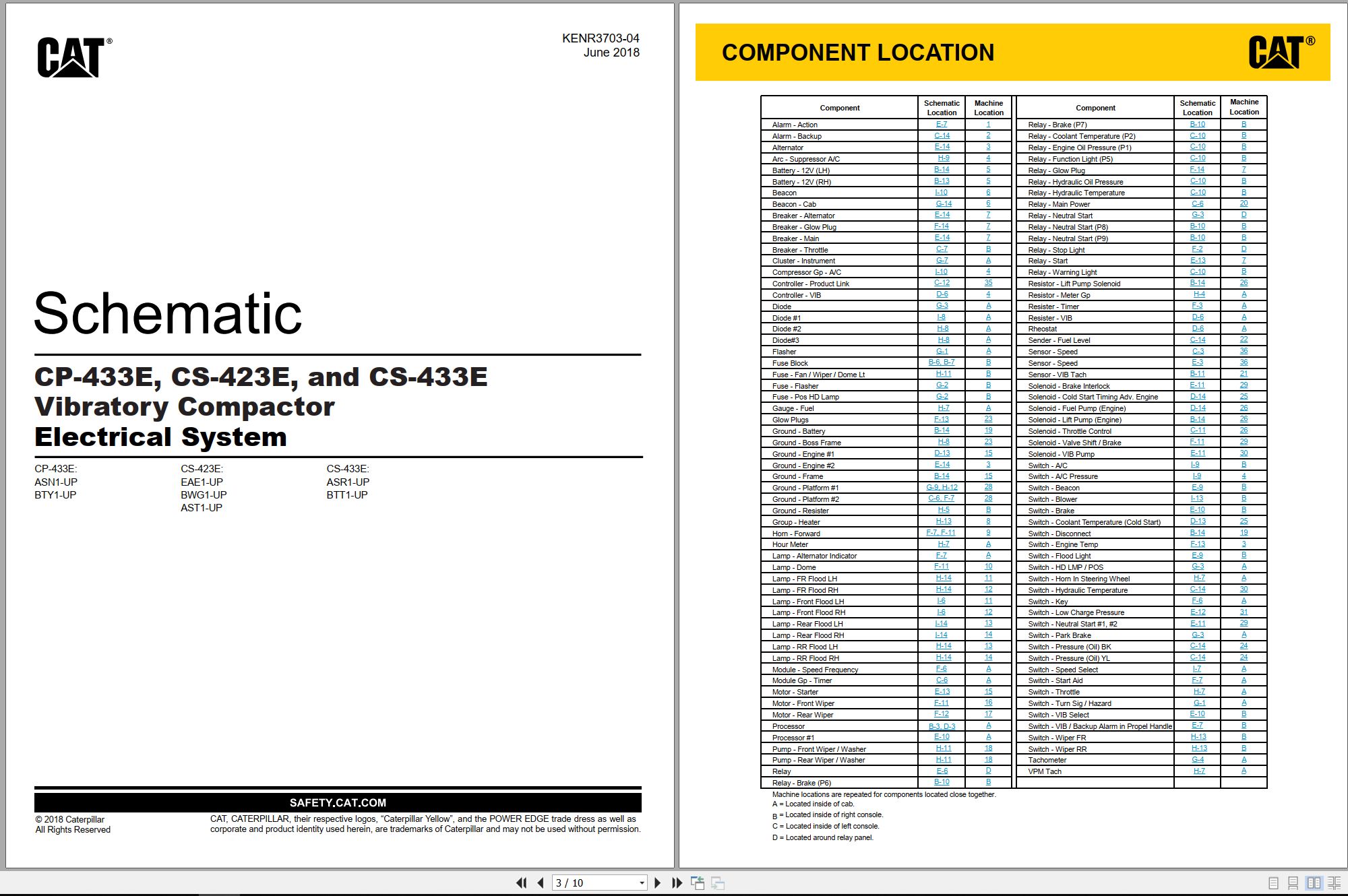
Task: Open machine location 19 for Switch - Disconnect
Action: 1244,533
